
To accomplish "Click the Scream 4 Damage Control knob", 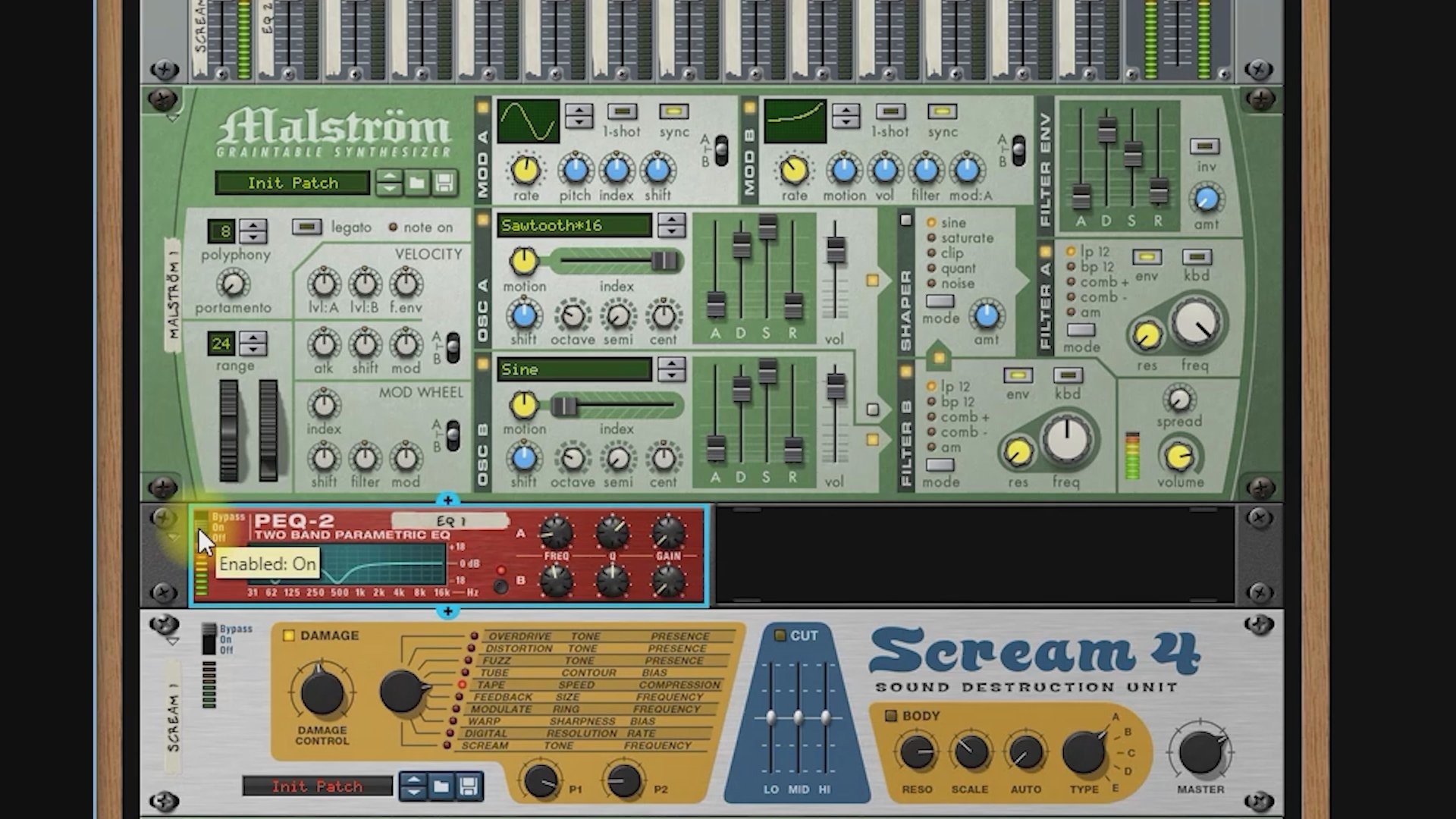I will (x=322, y=692).
